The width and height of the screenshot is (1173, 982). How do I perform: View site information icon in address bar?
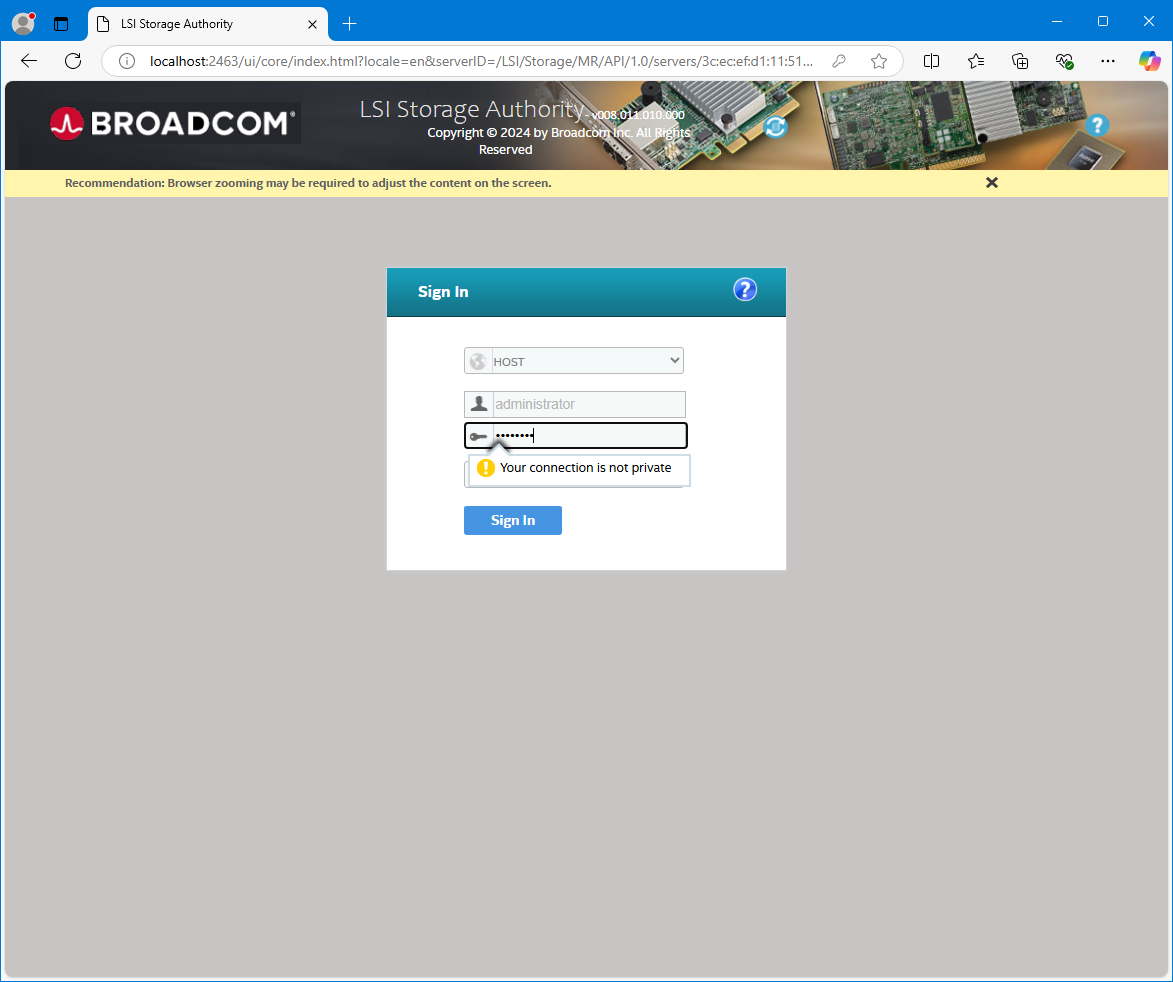127,61
